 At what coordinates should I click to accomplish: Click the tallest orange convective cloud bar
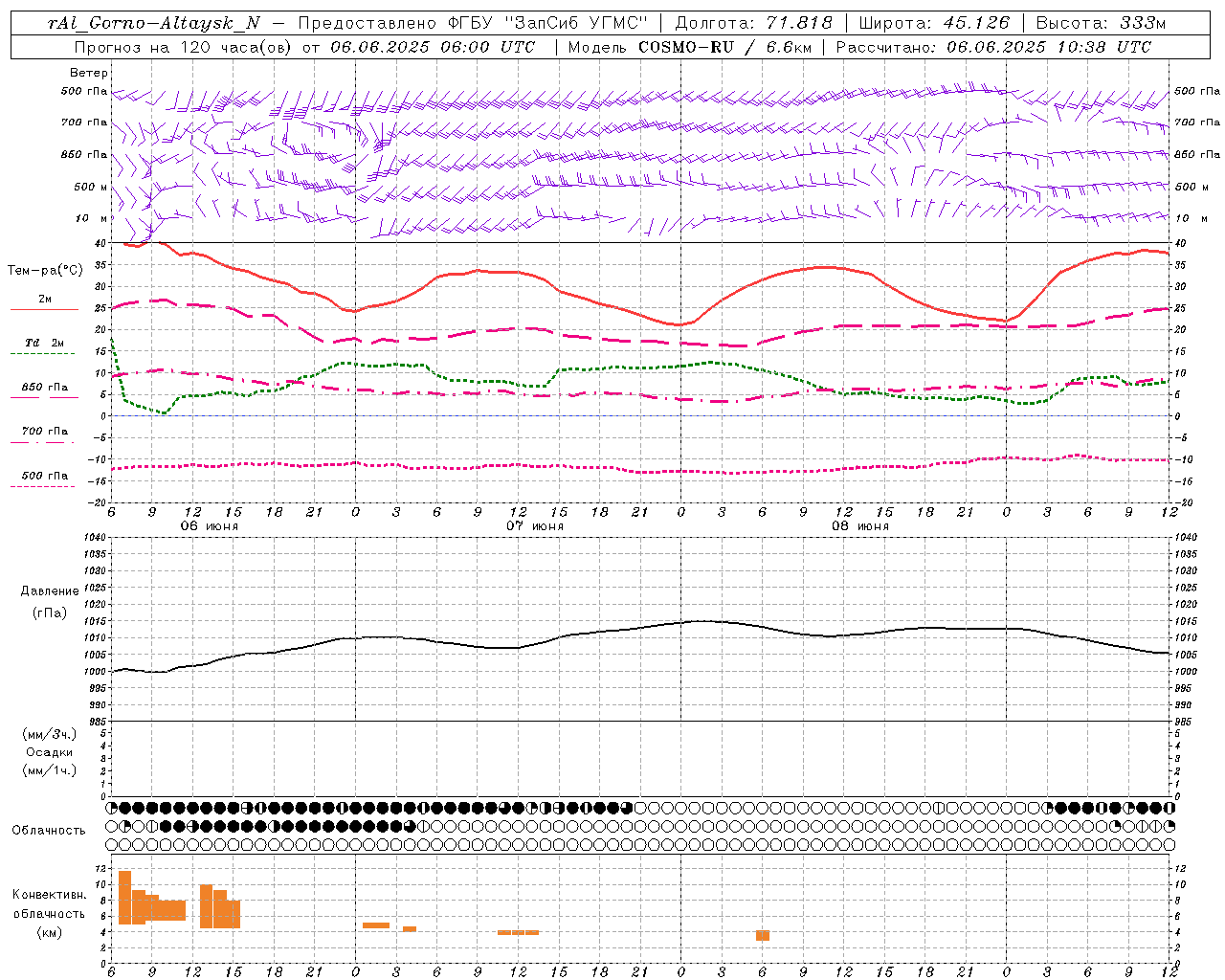coord(124,897)
